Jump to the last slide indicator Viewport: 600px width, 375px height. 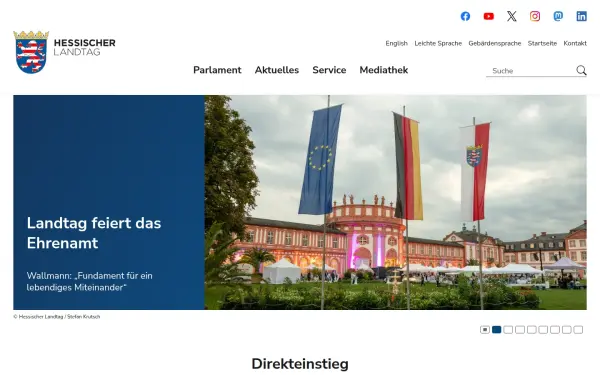pos(579,329)
